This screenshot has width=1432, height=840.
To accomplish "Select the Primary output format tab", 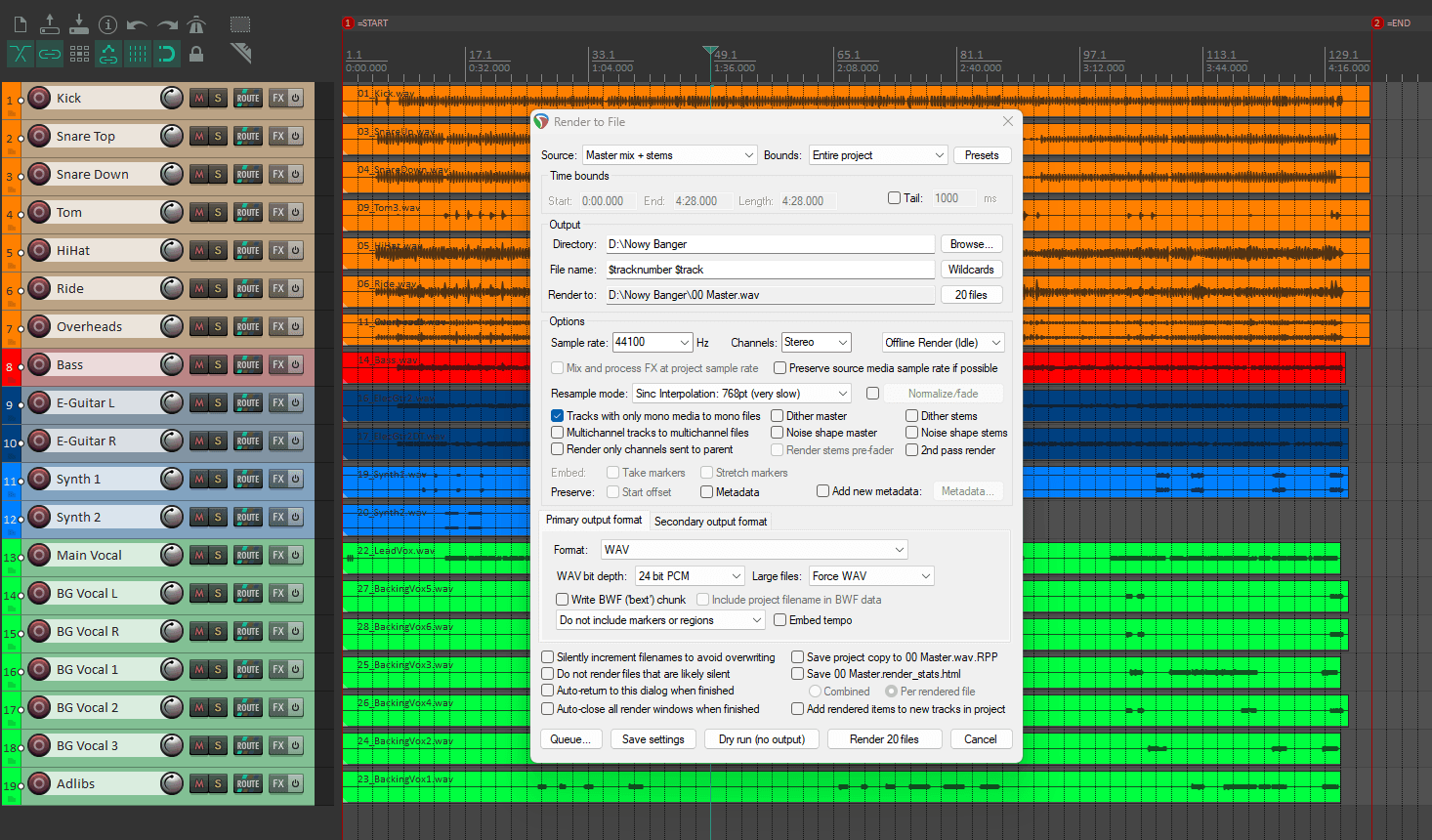I will 594,521.
